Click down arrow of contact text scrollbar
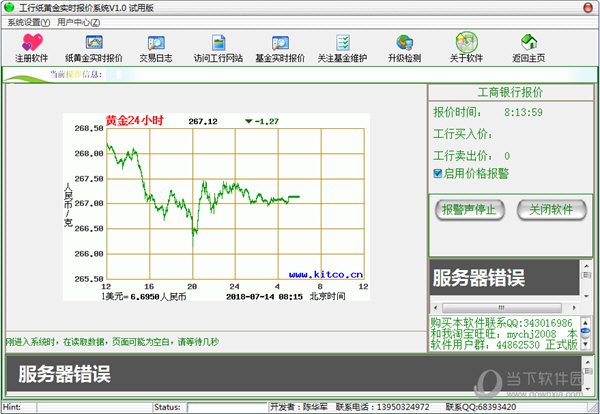The height and width of the screenshot is (414, 600). pyautogui.click(x=585, y=344)
